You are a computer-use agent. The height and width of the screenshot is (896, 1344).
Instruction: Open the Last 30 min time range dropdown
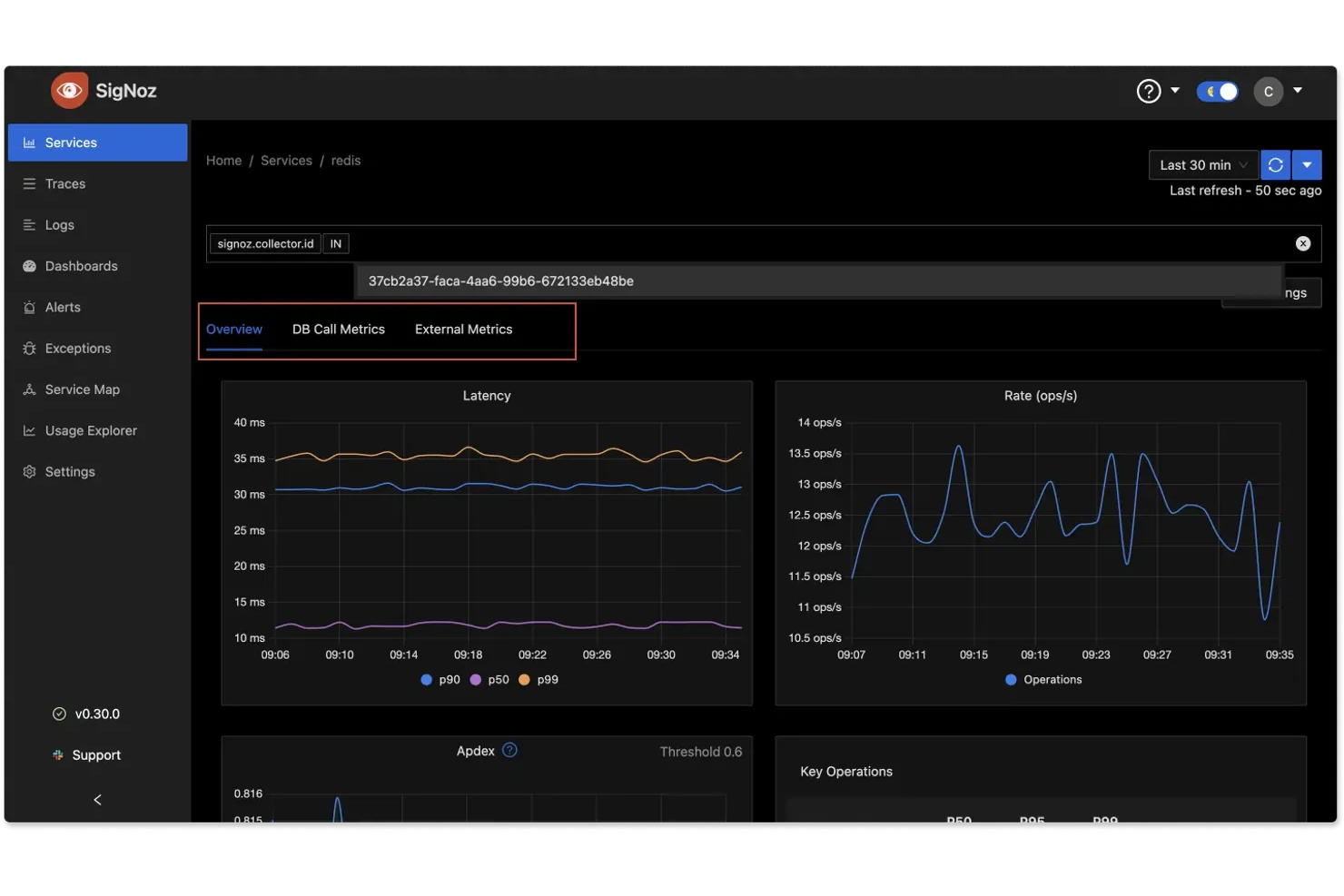pyautogui.click(x=1202, y=164)
